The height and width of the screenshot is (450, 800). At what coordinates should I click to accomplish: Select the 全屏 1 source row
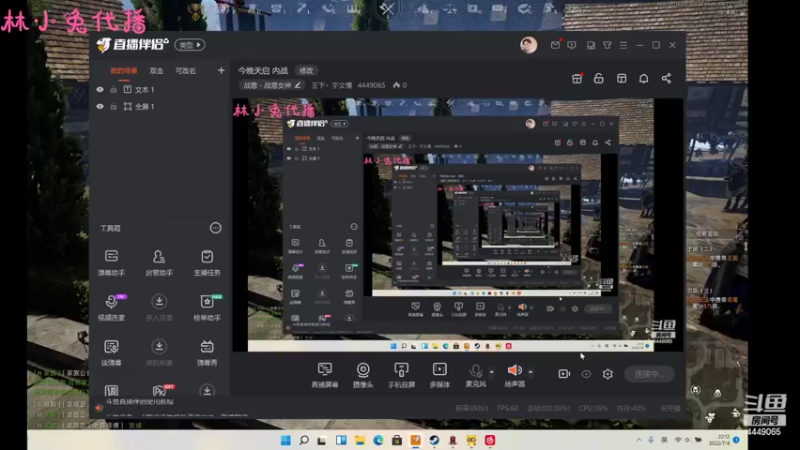pyautogui.click(x=160, y=106)
